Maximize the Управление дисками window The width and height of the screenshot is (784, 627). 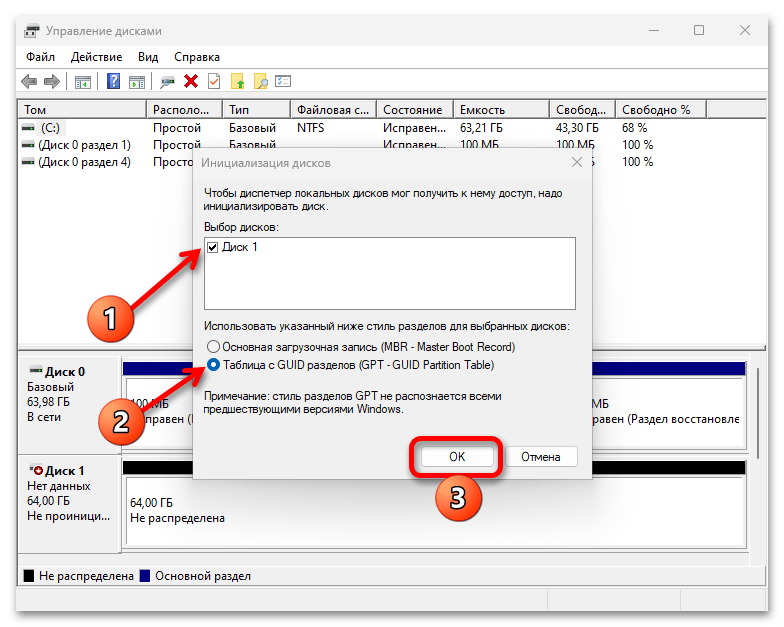[699, 30]
